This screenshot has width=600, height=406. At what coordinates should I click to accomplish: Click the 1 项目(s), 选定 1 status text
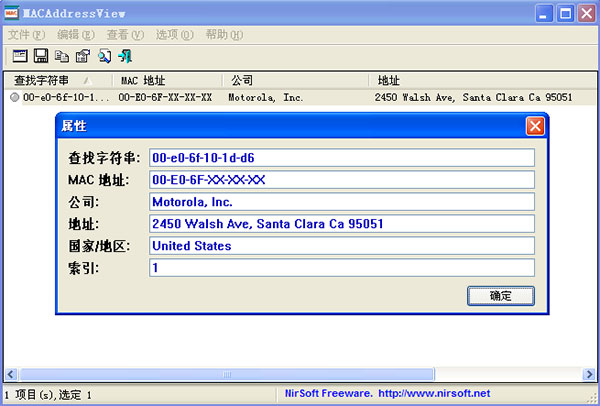[48, 395]
